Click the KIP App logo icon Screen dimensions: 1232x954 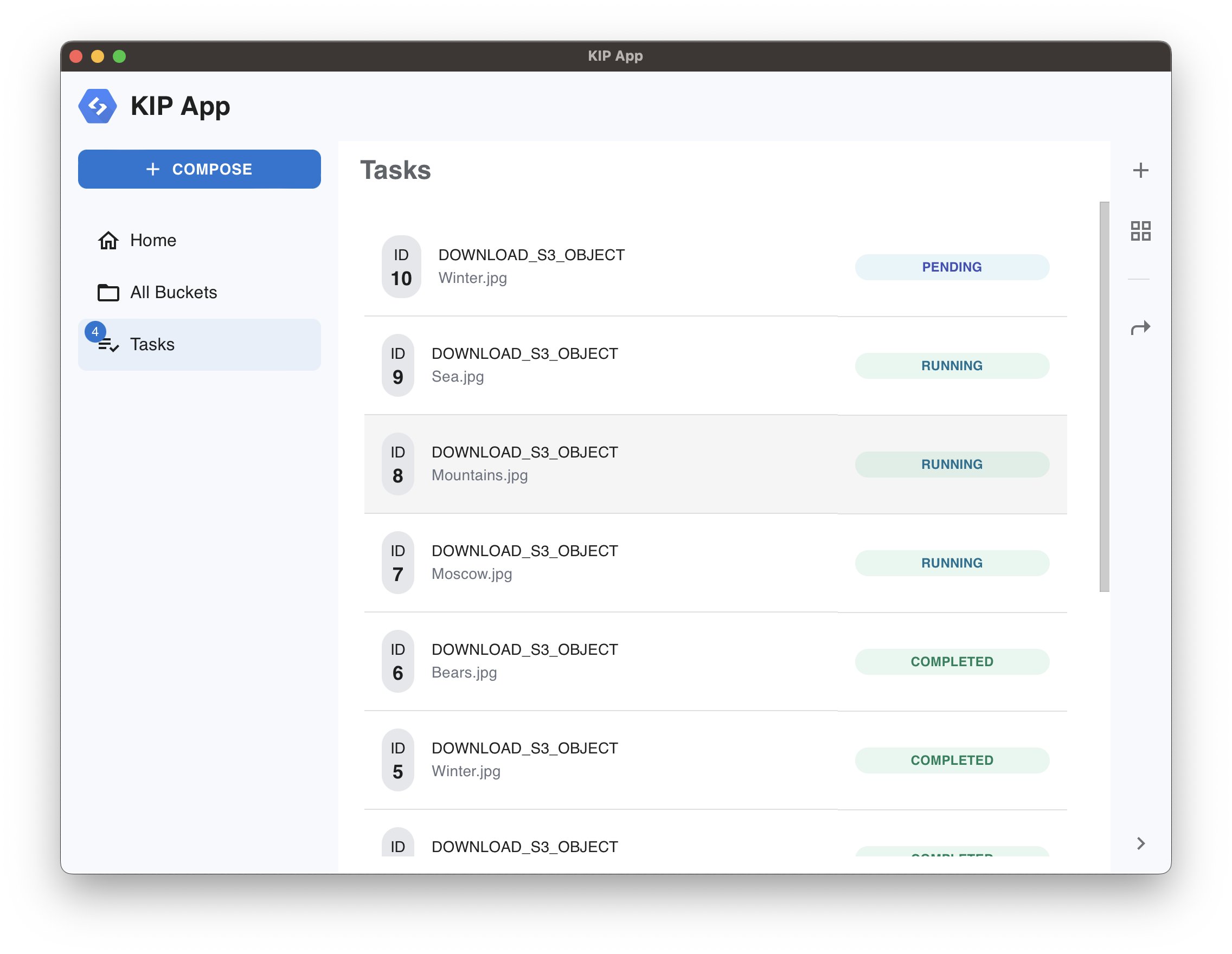98,106
